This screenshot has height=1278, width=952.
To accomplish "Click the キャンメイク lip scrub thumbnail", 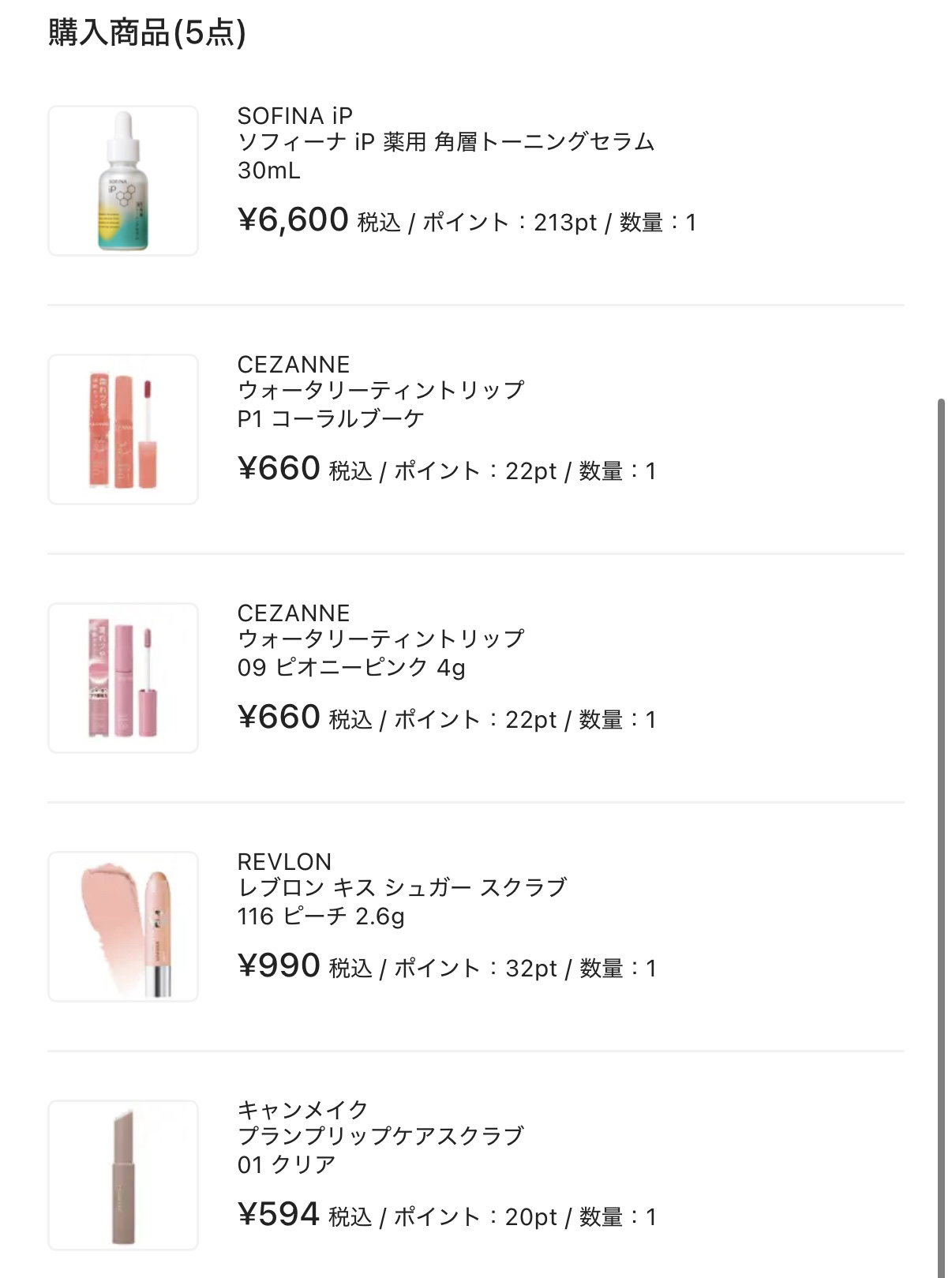I will click(x=123, y=1175).
